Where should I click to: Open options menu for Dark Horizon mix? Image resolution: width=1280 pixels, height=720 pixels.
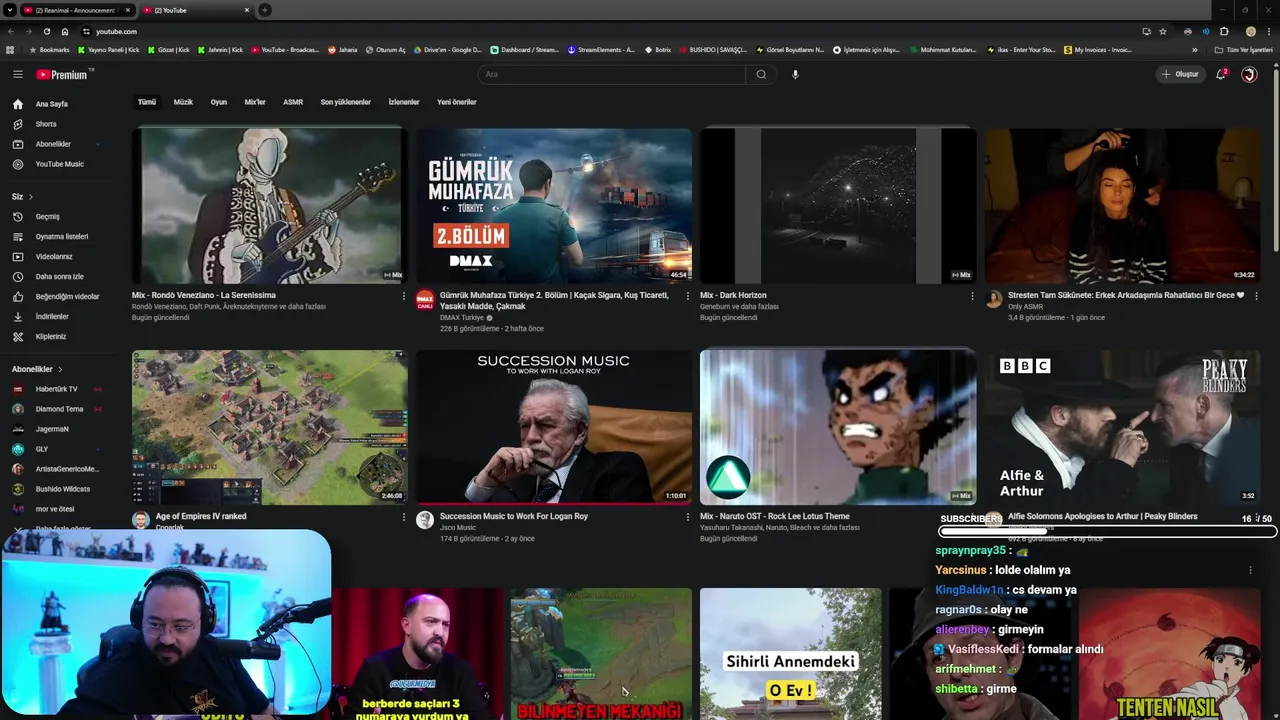pyautogui.click(x=972, y=296)
